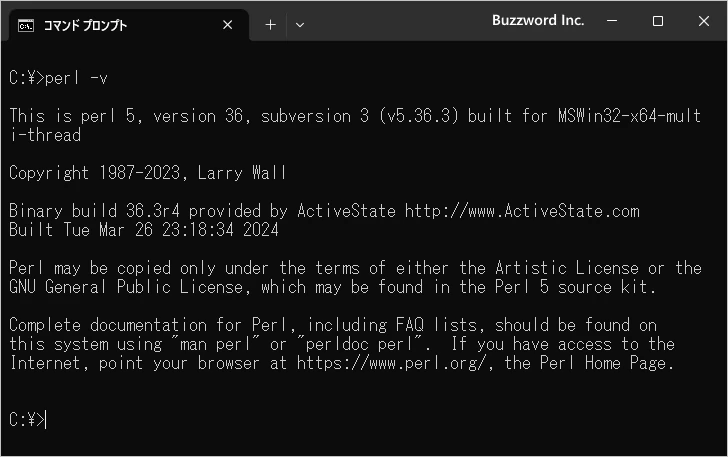
Task: Click the GNU General Public License text
Action: [x=126, y=287]
